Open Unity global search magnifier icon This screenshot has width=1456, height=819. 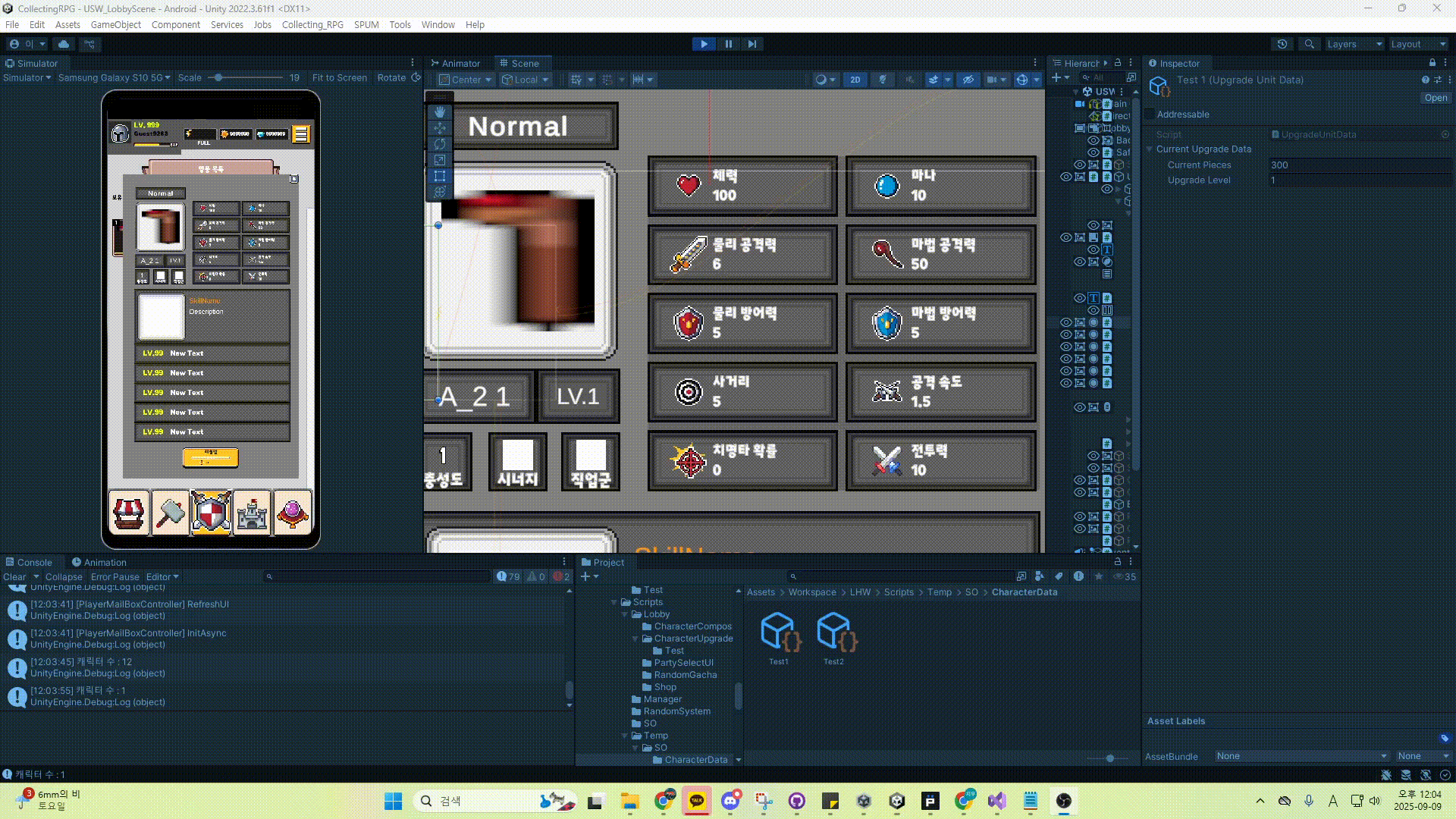click(1309, 44)
